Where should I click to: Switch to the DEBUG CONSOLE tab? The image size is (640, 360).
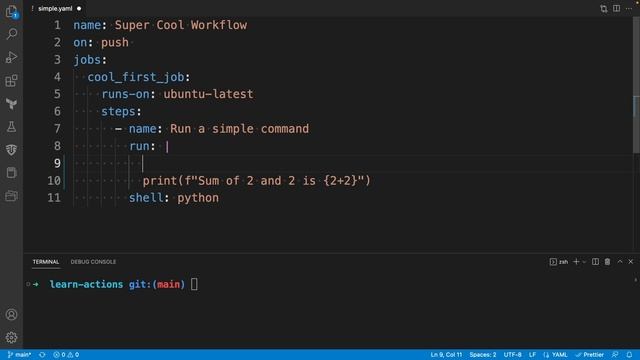tap(93, 262)
